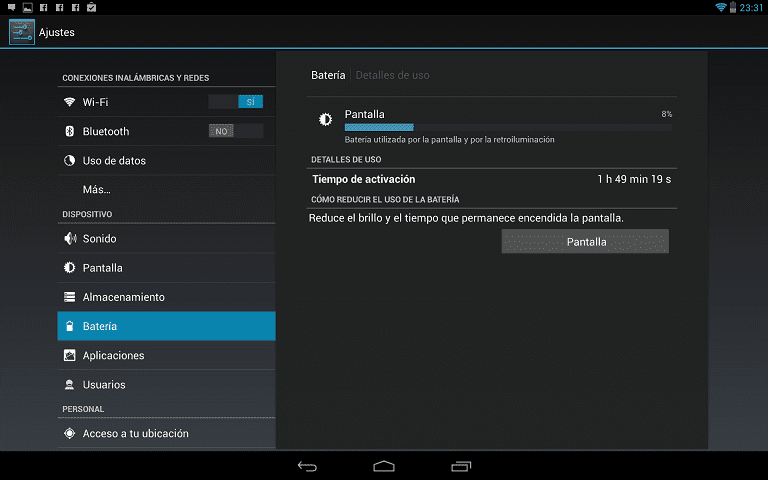Image resolution: width=768 pixels, height=480 pixels.
Task: Open the Bluetooth settings entry
Action: (167, 131)
